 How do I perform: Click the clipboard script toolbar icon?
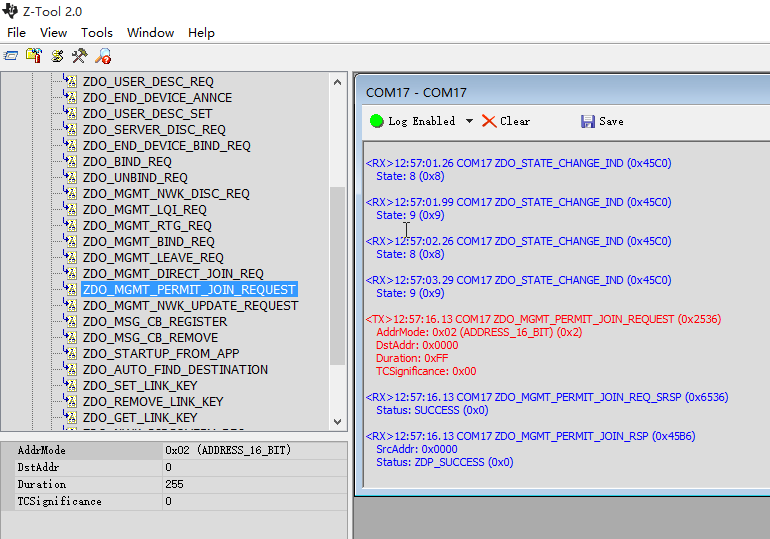click(34, 56)
